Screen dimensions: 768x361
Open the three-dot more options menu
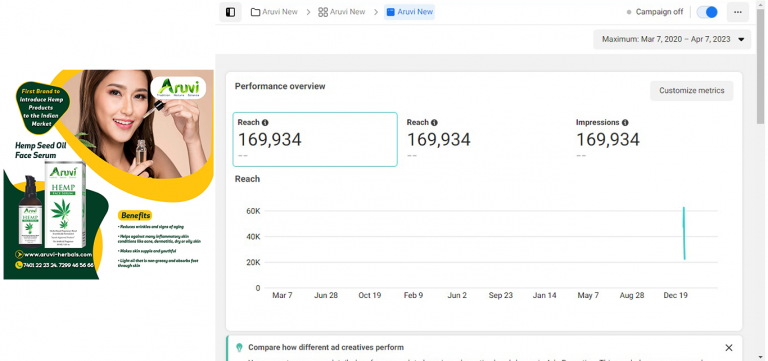738,12
